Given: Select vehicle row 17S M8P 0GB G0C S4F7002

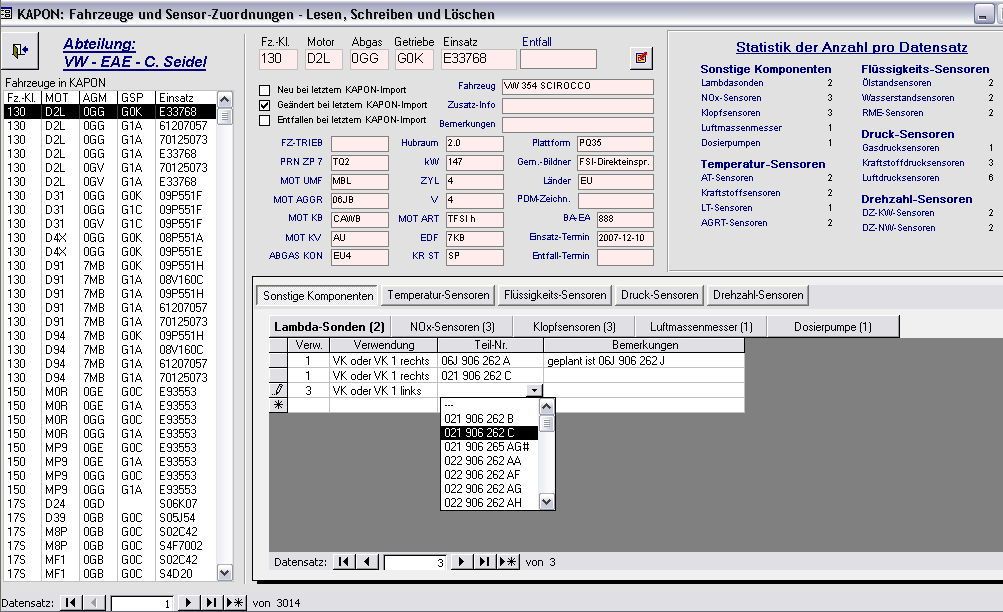Looking at the screenshot, I should (109, 545).
